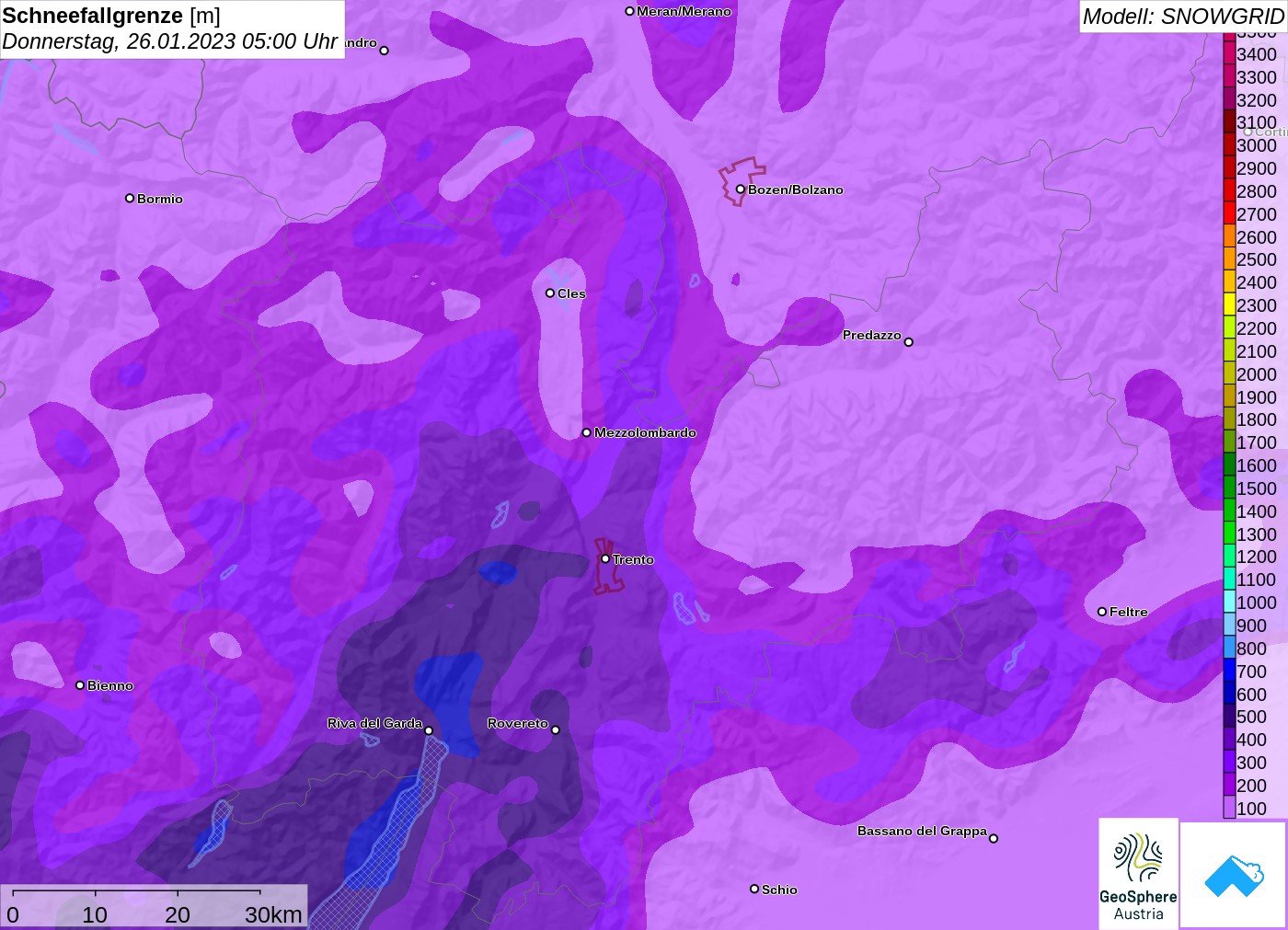This screenshot has height=930, width=1288.
Task: Select the 1500 green legend swatch
Action: click(1229, 488)
